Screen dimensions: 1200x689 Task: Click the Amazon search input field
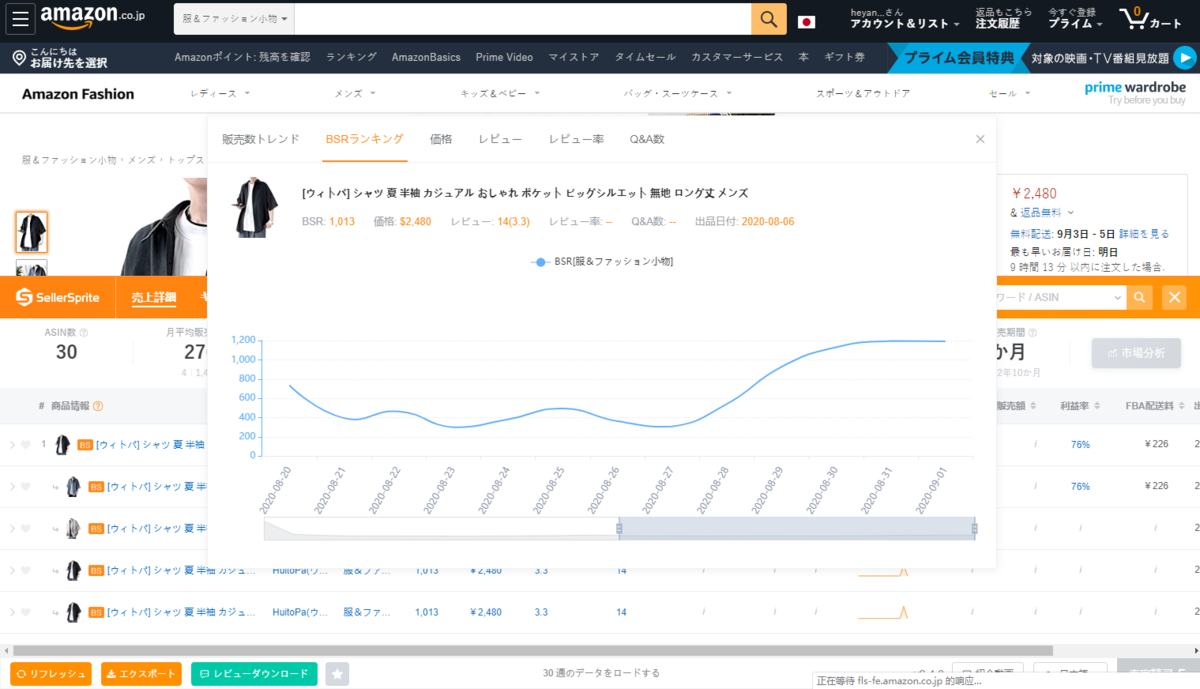522,19
